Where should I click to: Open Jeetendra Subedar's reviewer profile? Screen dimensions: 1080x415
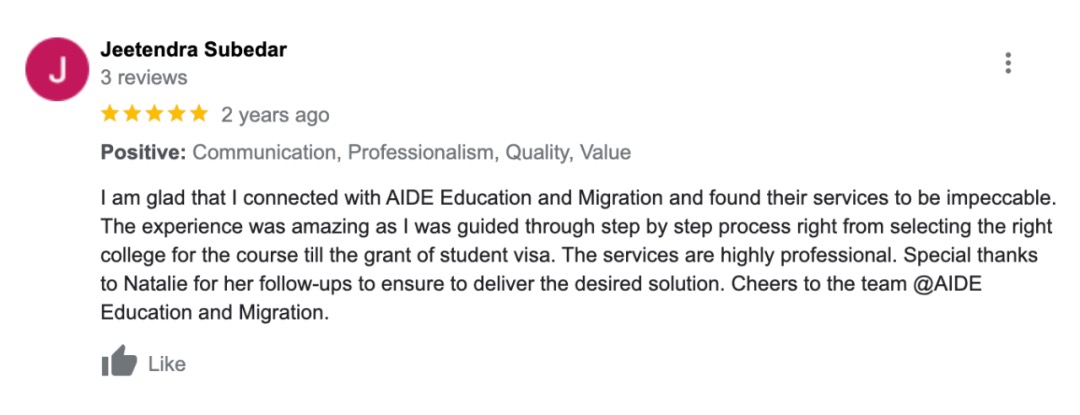click(x=194, y=49)
